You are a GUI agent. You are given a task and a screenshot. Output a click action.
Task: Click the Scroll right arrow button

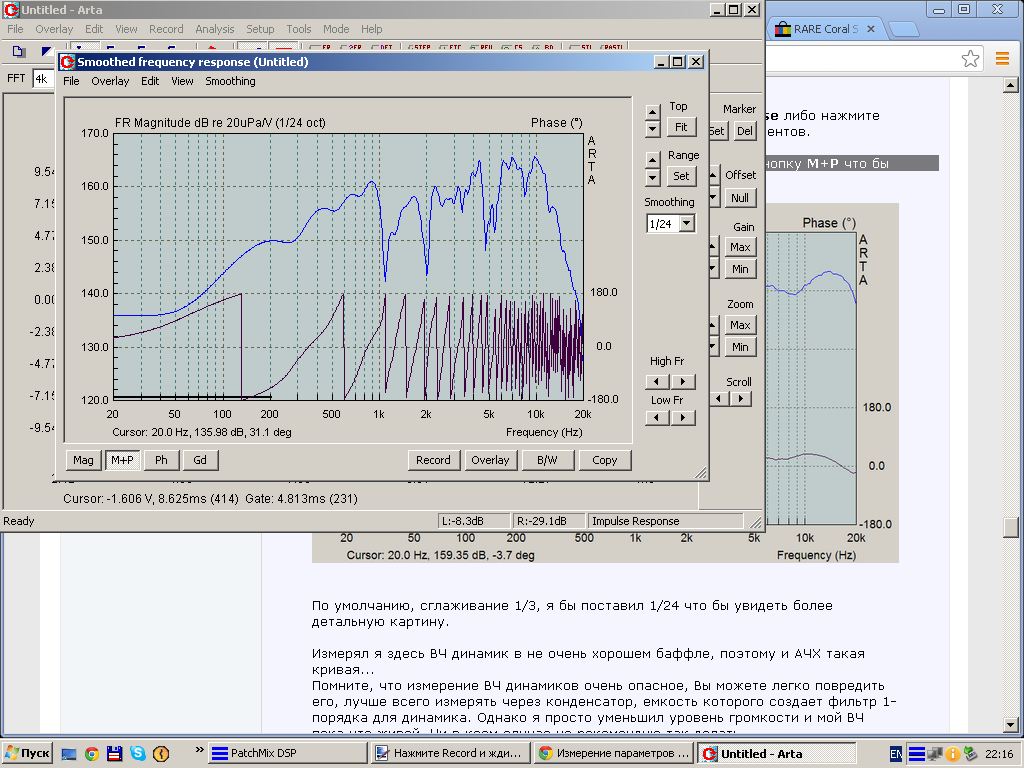point(740,398)
